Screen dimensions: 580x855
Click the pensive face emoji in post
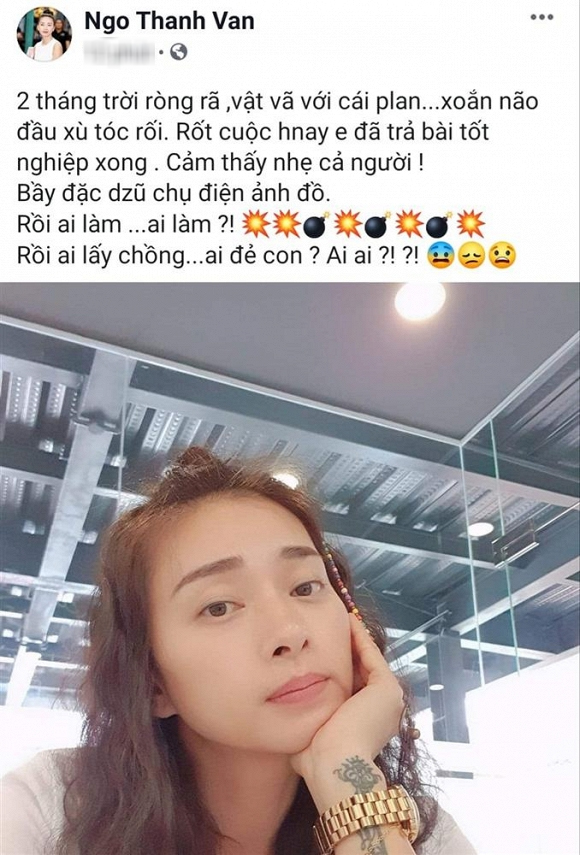coord(471,255)
